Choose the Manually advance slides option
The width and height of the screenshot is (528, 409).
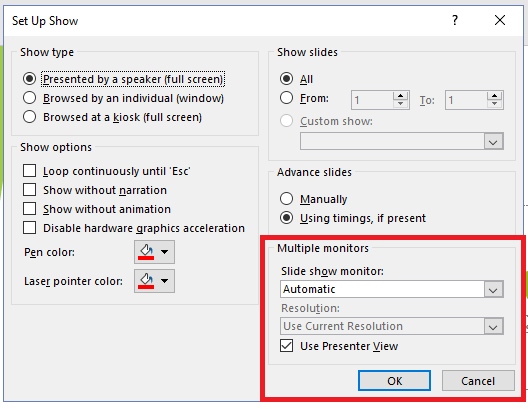(x=313, y=199)
